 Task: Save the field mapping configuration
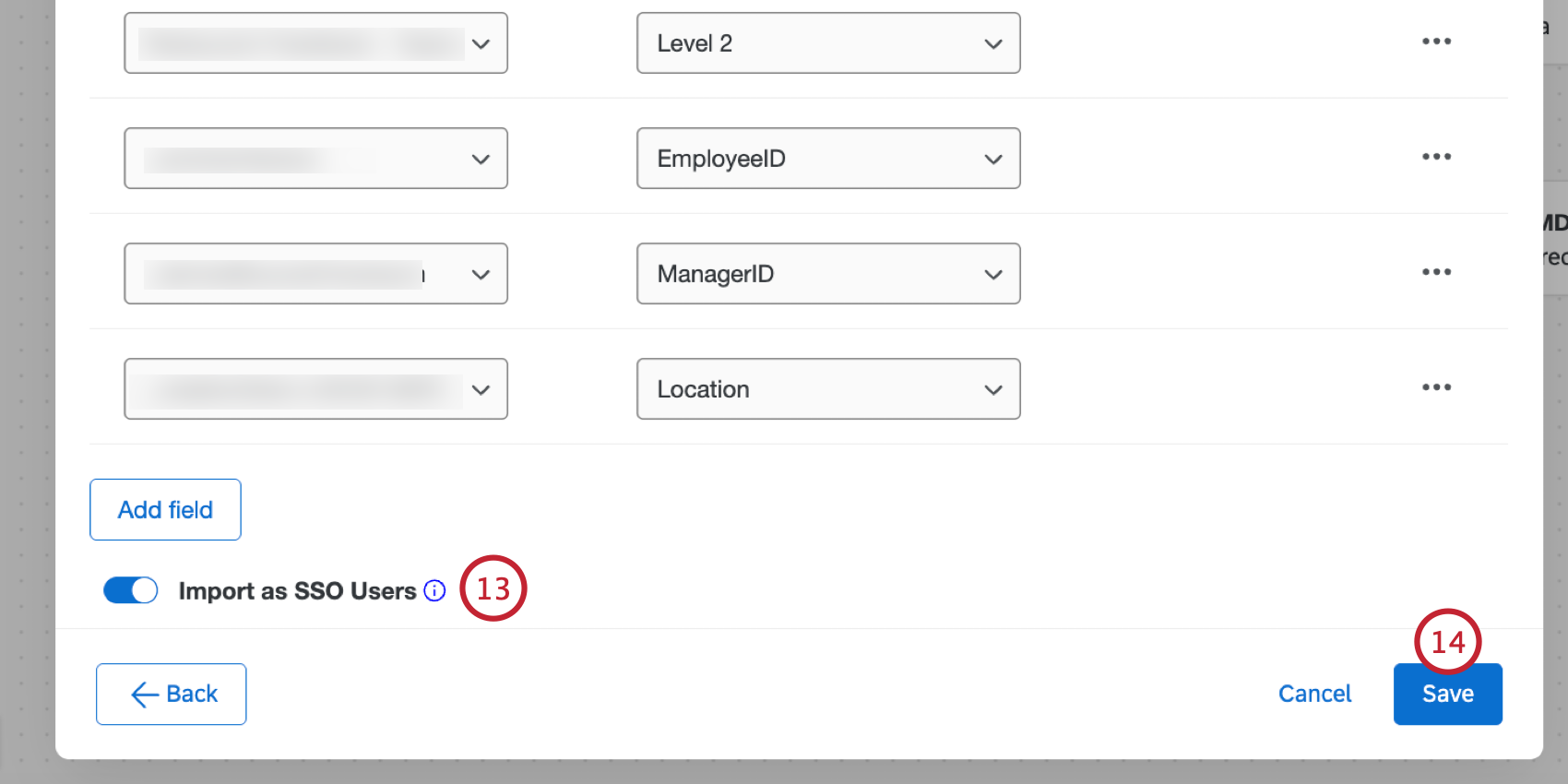point(1446,694)
